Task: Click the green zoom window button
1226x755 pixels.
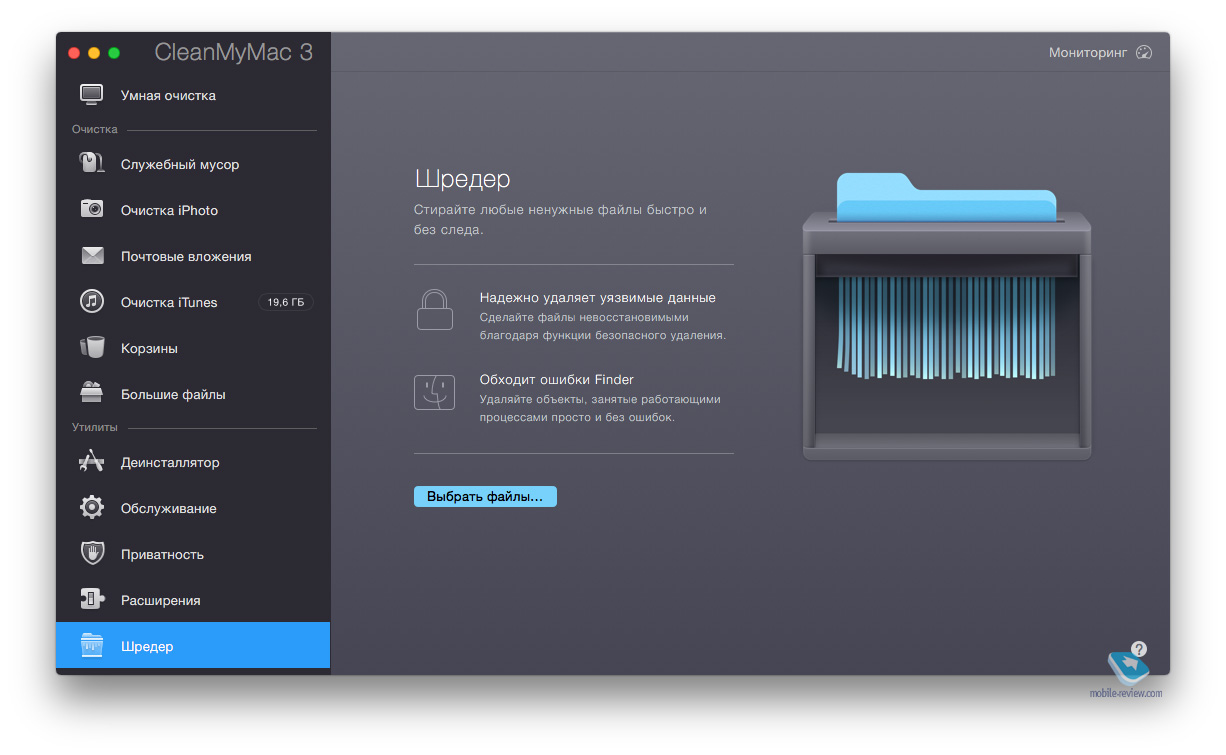Action: [x=114, y=53]
